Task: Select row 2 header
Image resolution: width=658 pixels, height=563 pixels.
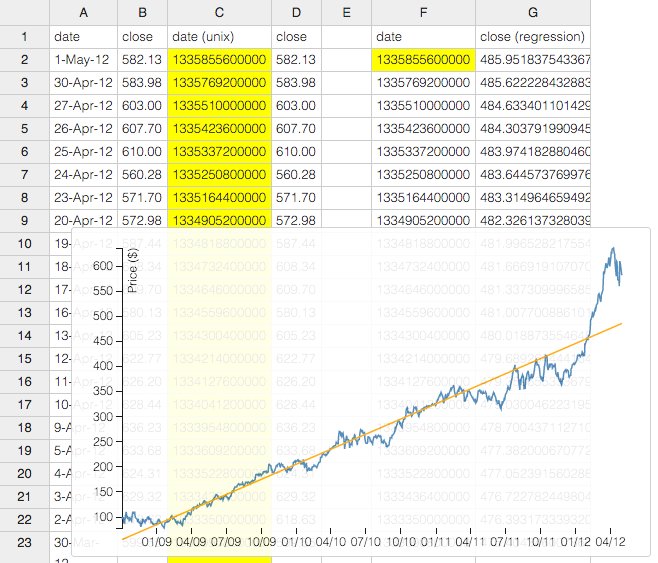Action: point(25,60)
